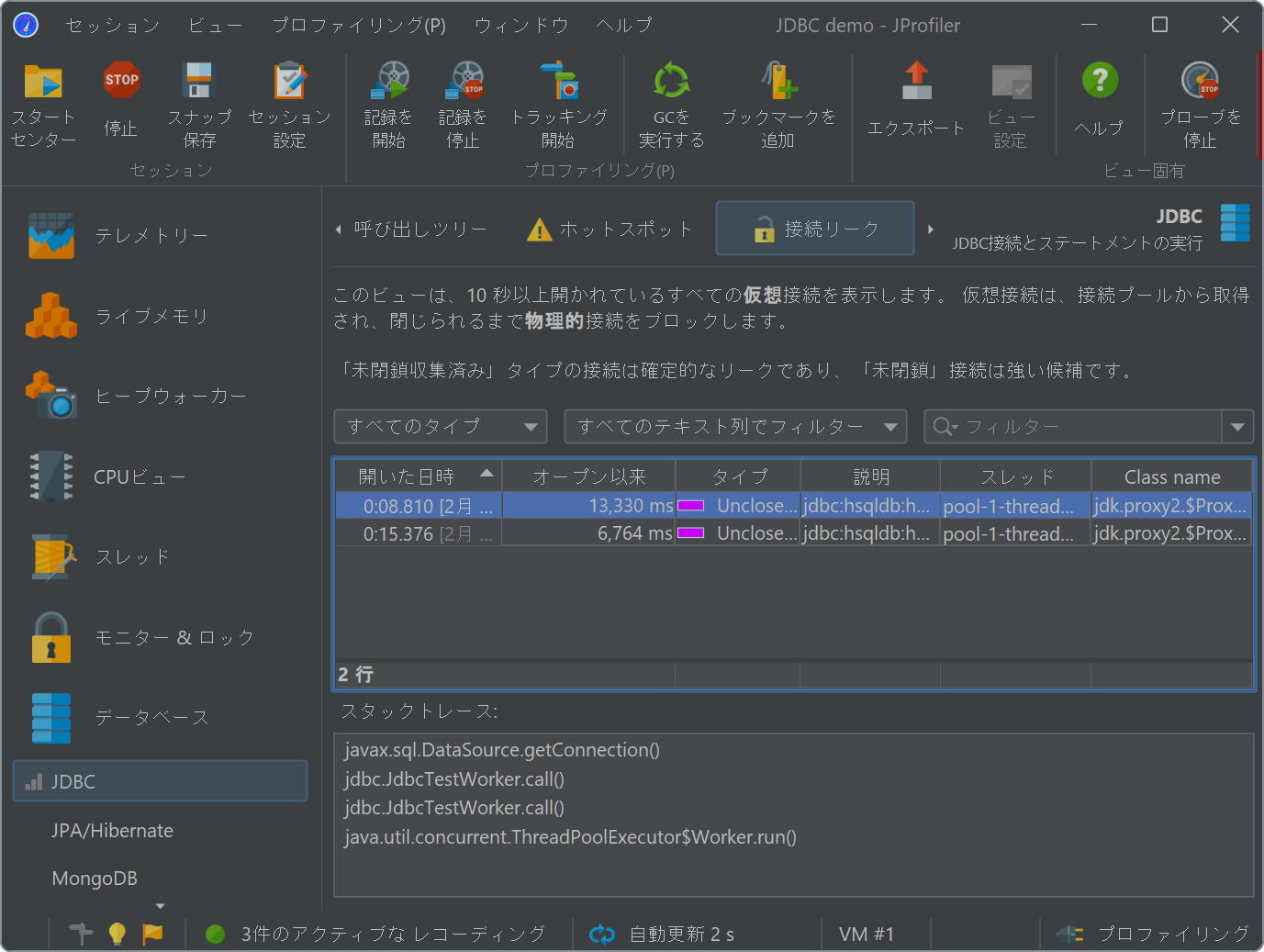Click the green active recordings indicator
1264x952 pixels.
click(216, 935)
